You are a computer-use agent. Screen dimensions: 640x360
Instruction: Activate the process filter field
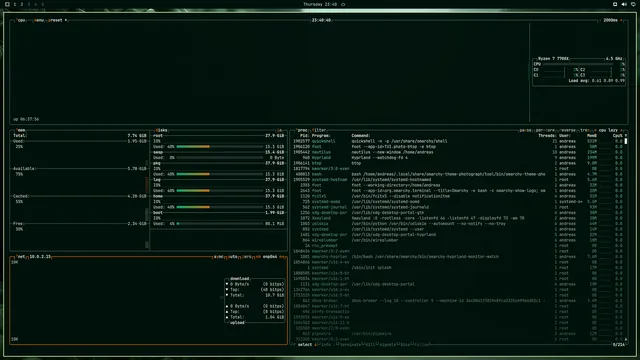click(319, 130)
